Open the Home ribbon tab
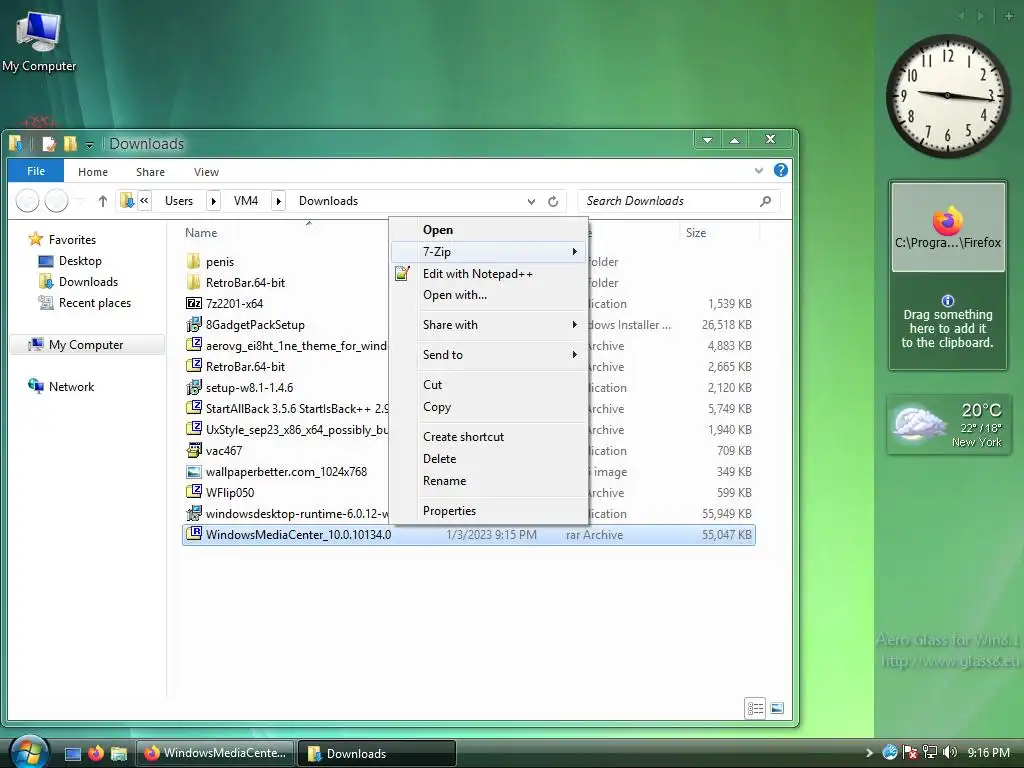 [x=93, y=172]
